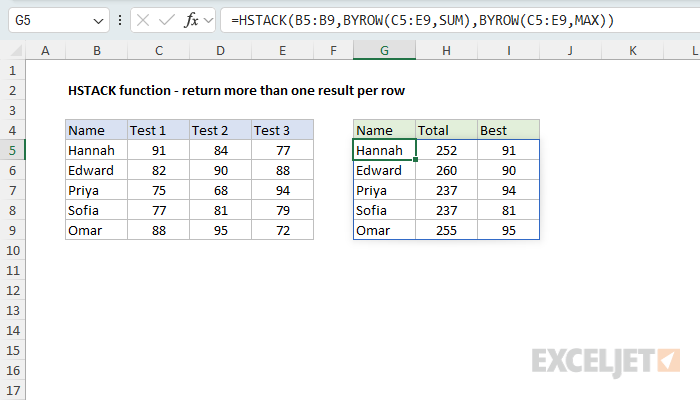This screenshot has width=700, height=400.
Task: Select column H header
Action: pyautogui.click(x=446, y=50)
